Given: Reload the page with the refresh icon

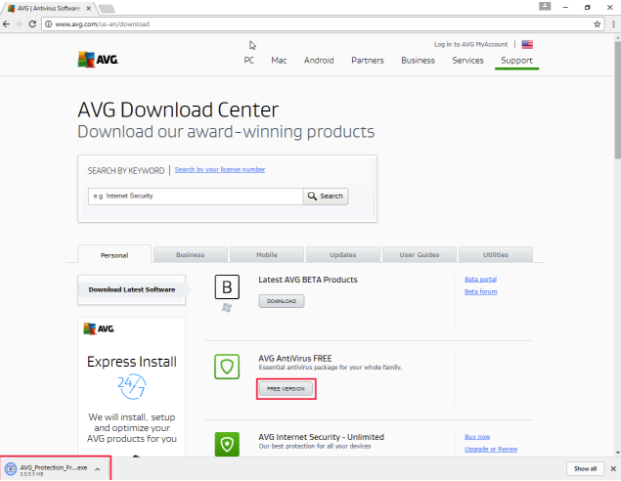Looking at the screenshot, I should point(32,24).
